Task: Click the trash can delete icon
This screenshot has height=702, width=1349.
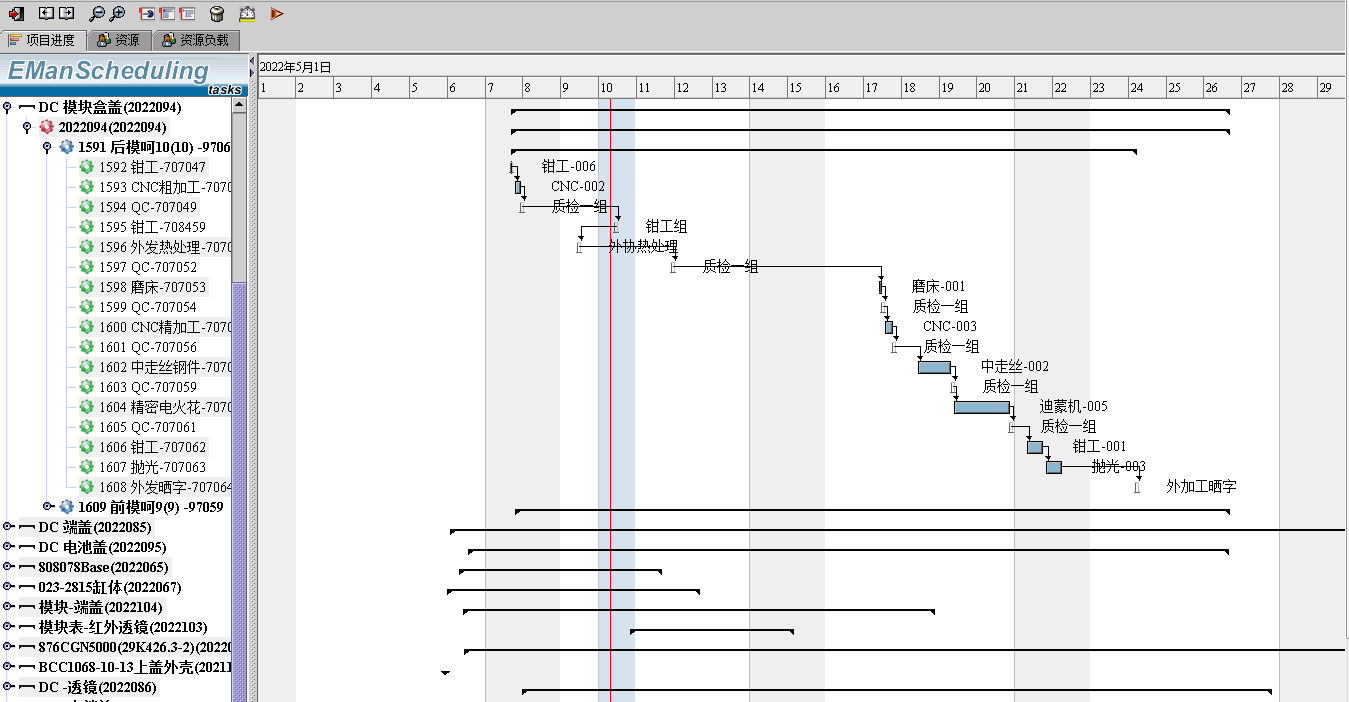Action: pyautogui.click(x=217, y=14)
